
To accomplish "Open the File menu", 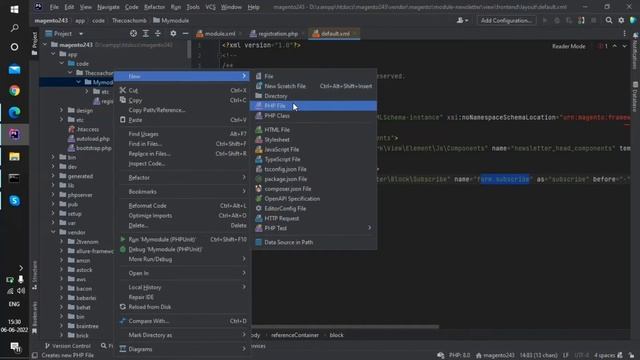I will [54, 7].
